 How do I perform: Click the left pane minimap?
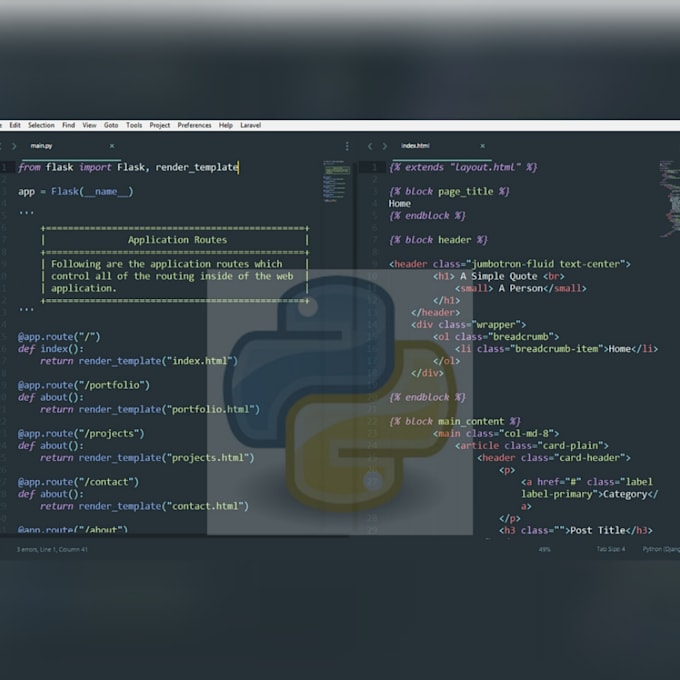click(x=334, y=180)
